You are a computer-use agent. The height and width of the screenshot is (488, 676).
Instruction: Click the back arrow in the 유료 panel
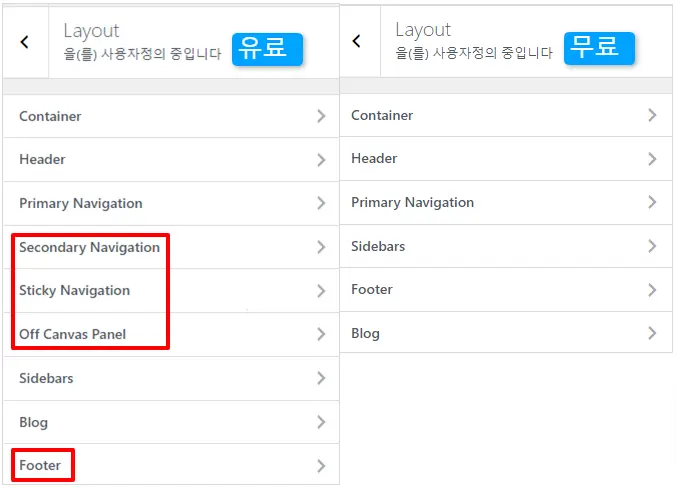click(25, 42)
